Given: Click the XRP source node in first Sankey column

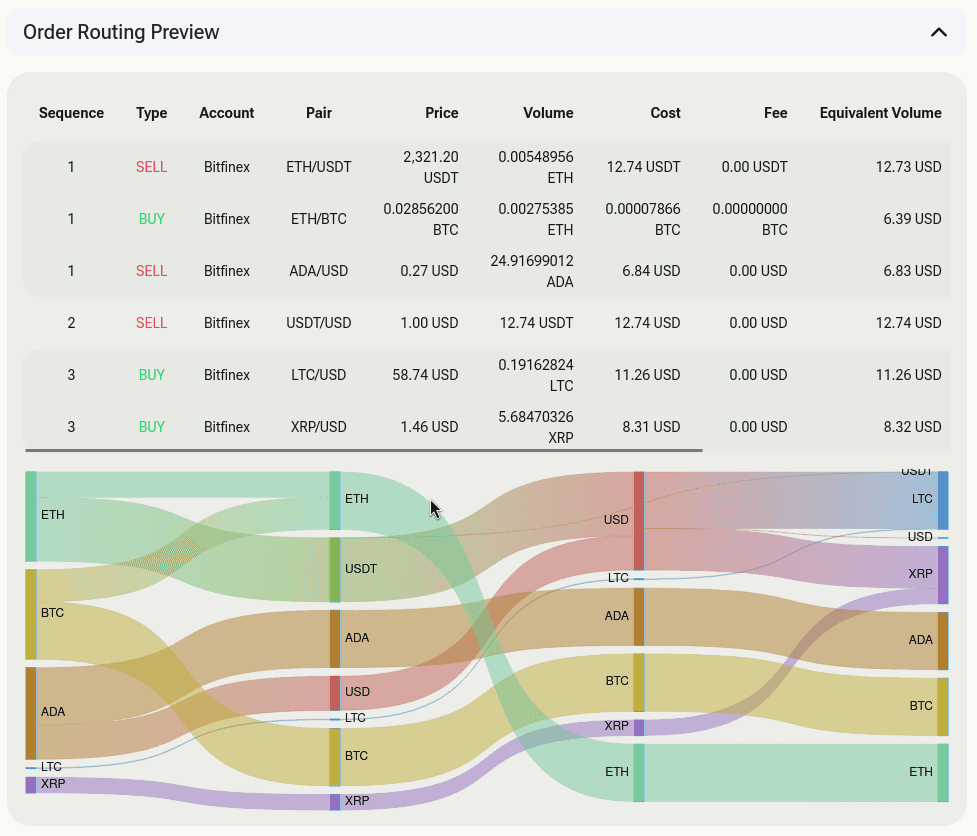Looking at the screenshot, I should pos(31,785).
